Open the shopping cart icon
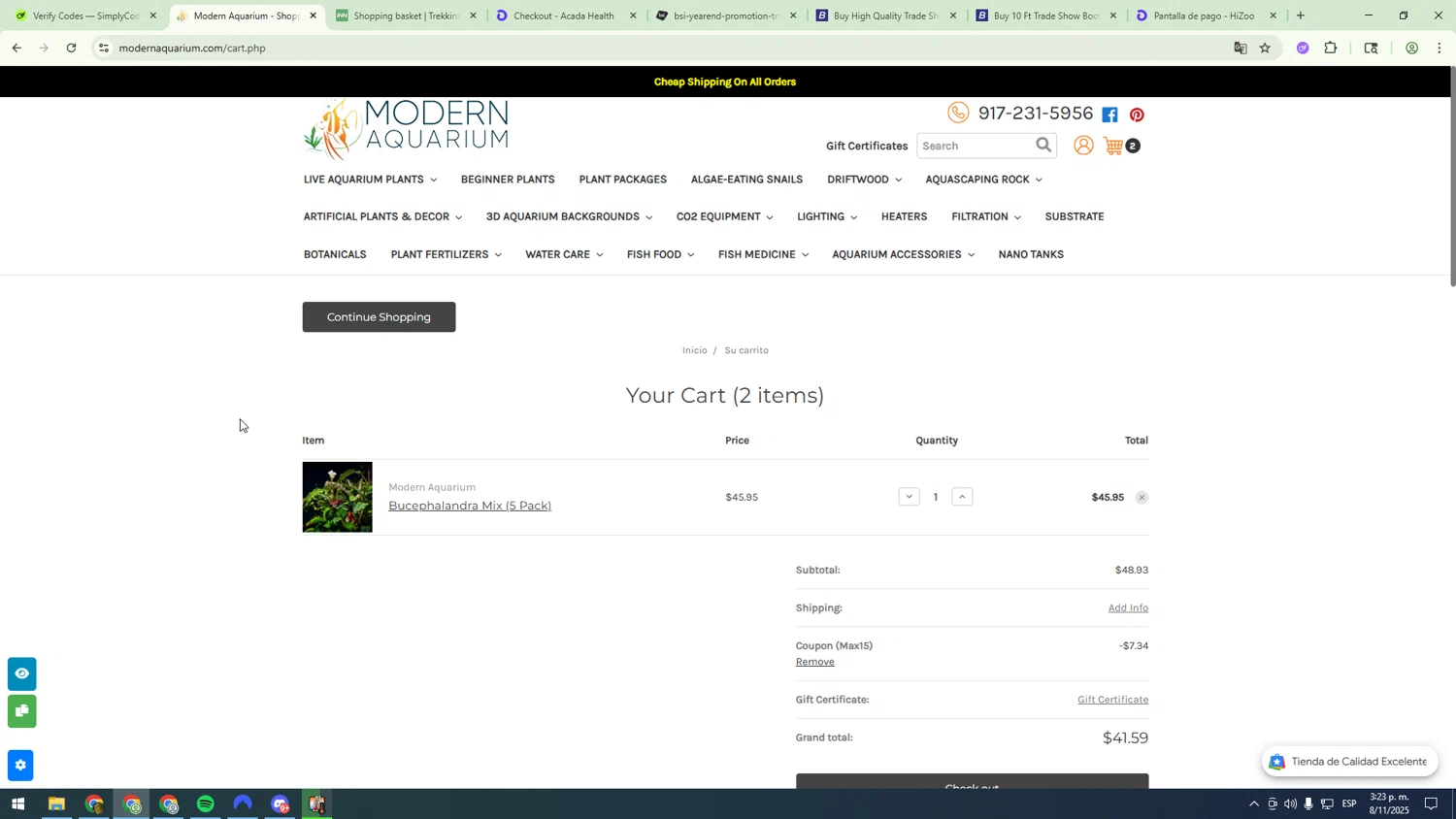The image size is (1456, 819). tap(1113, 147)
